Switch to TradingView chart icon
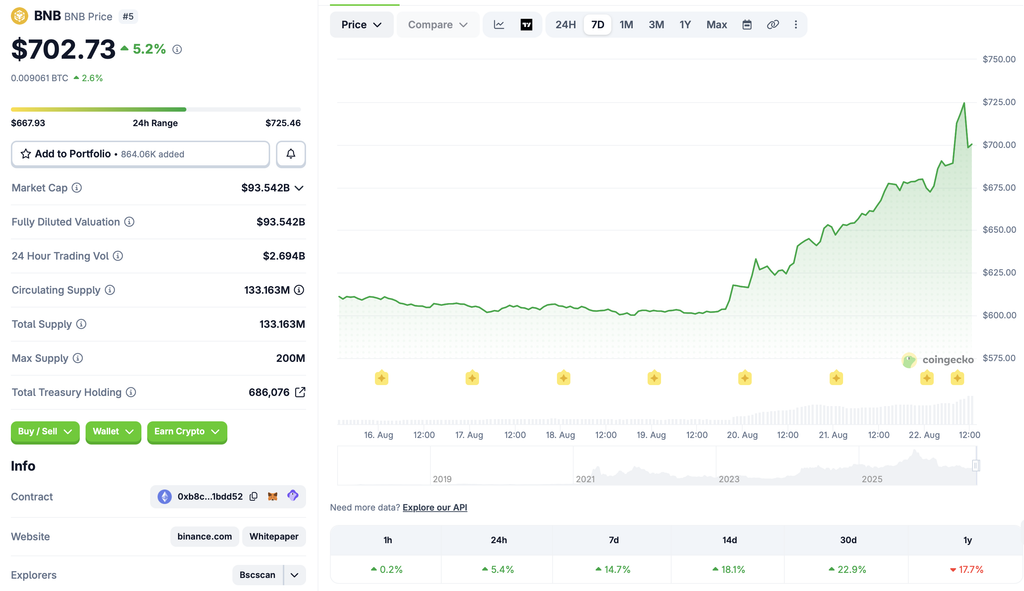 click(x=526, y=25)
